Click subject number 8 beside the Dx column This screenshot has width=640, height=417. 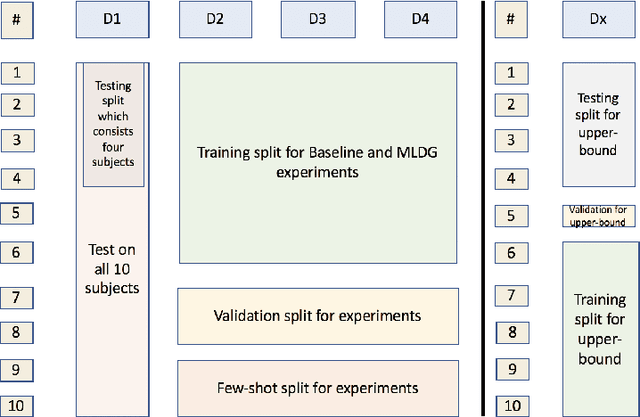pos(510,332)
